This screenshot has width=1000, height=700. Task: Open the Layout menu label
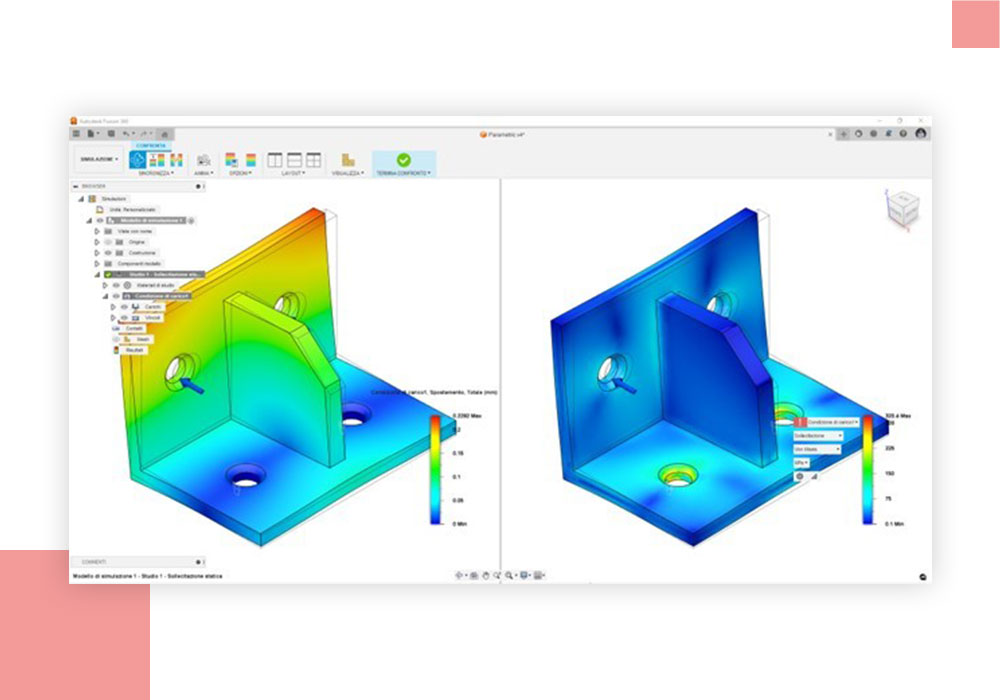[293, 173]
